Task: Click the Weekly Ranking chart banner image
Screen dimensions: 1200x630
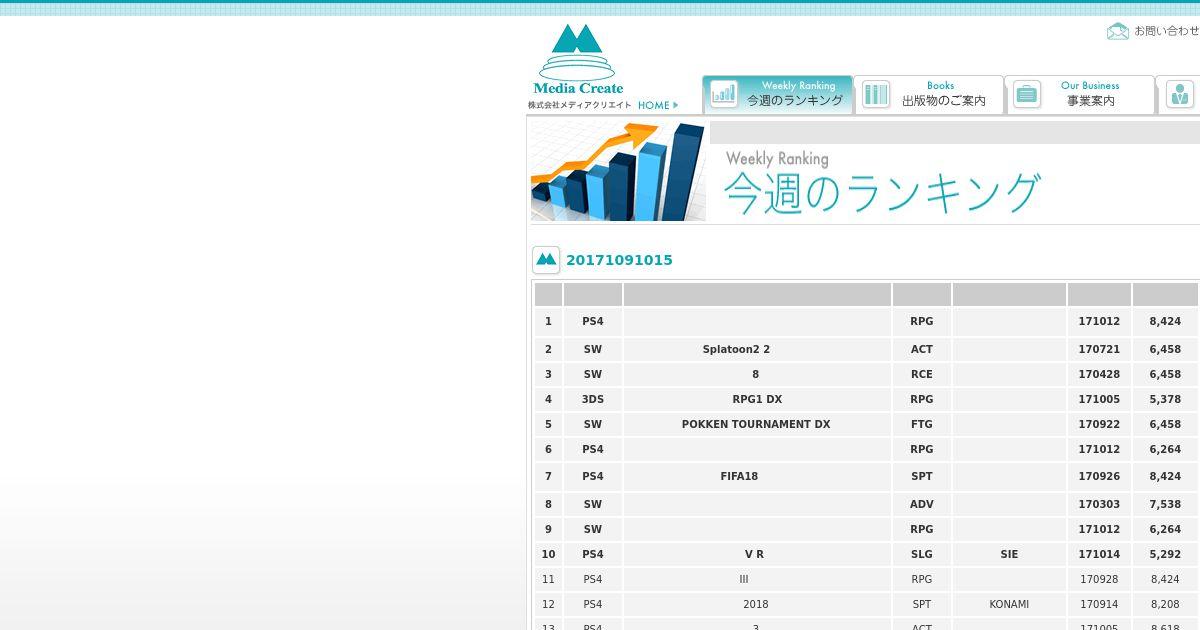Action: click(618, 172)
